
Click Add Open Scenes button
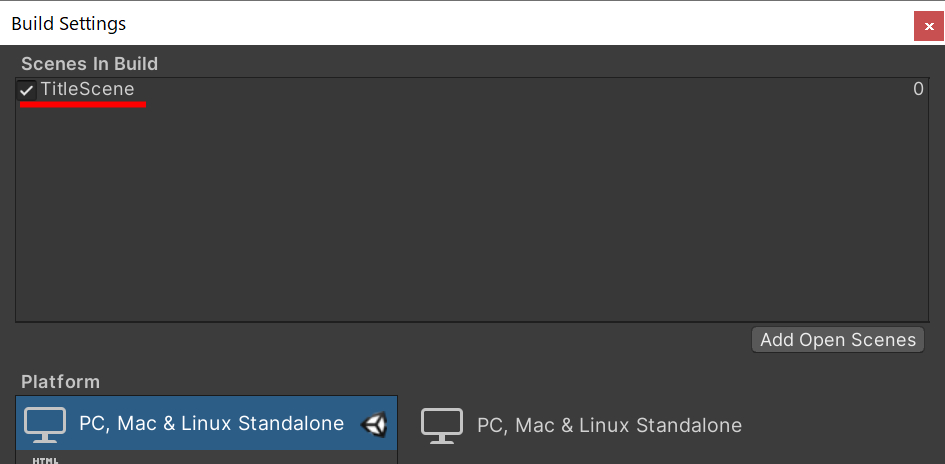(x=838, y=340)
